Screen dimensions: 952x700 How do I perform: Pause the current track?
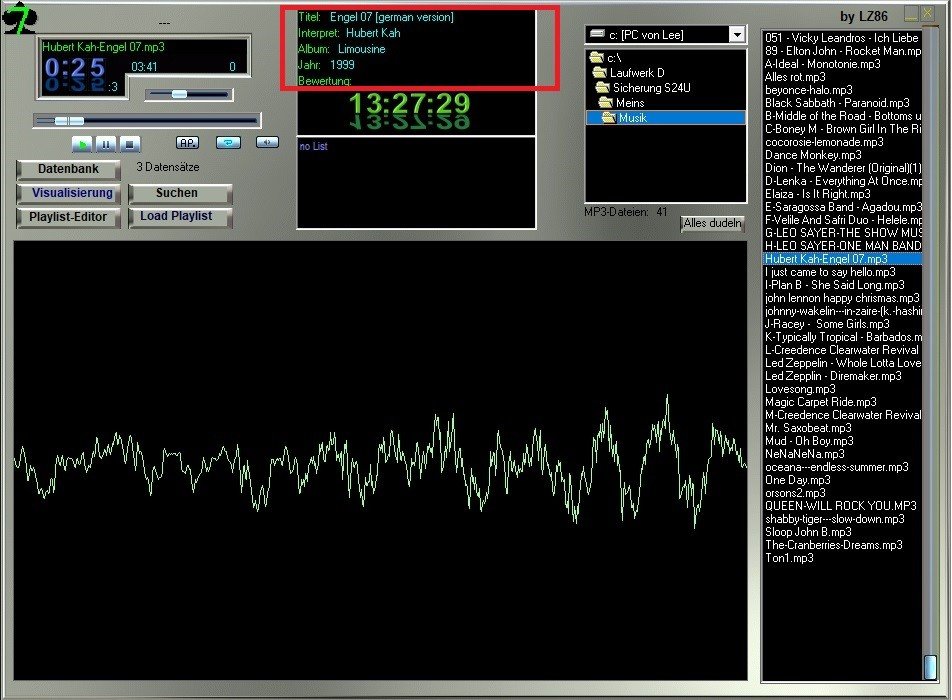click(106, 144)
